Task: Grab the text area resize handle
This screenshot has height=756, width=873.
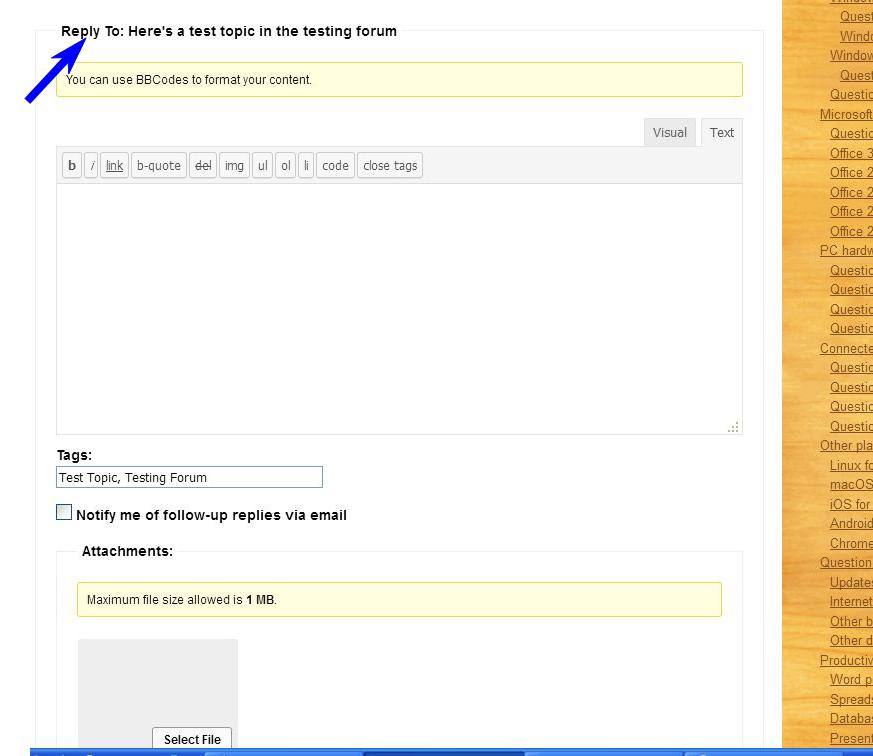Action: [733, 427]
